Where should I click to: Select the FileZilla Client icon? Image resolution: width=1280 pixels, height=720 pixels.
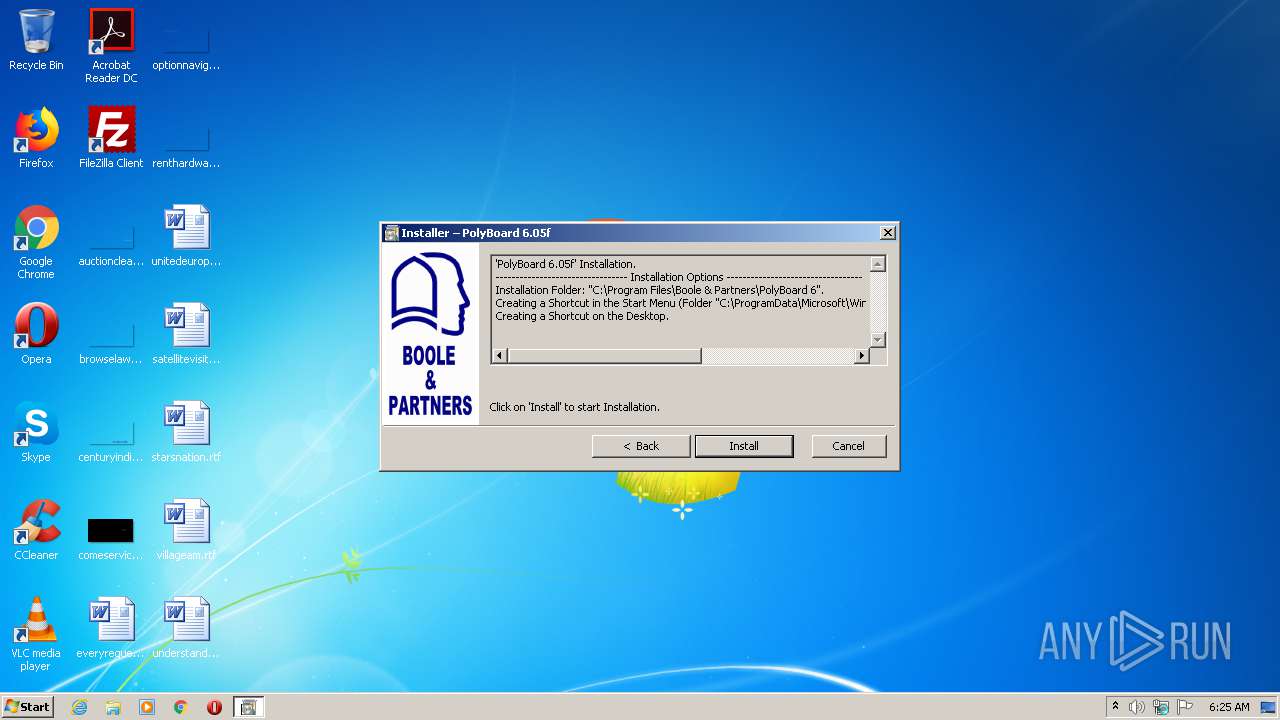pos(111,139)
